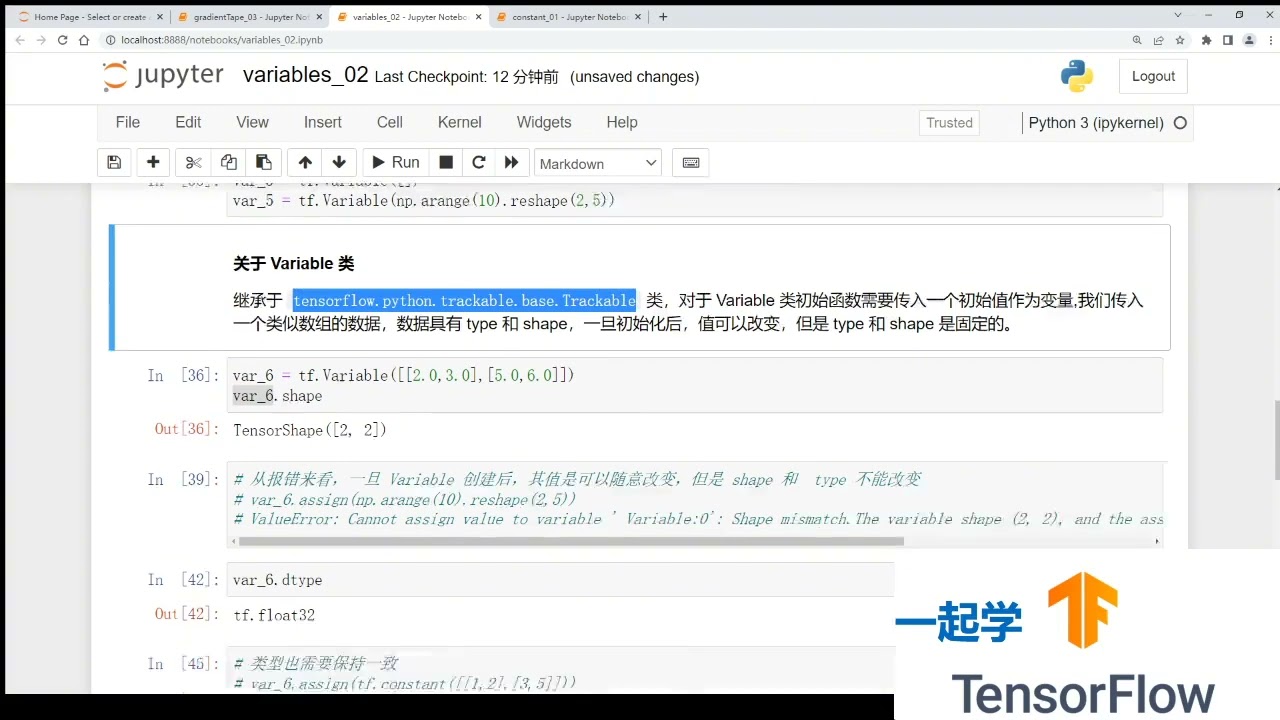This screenshot has width=1280, height=720.
Task: Restart kernel and run all cells icon
Action: 512,162
